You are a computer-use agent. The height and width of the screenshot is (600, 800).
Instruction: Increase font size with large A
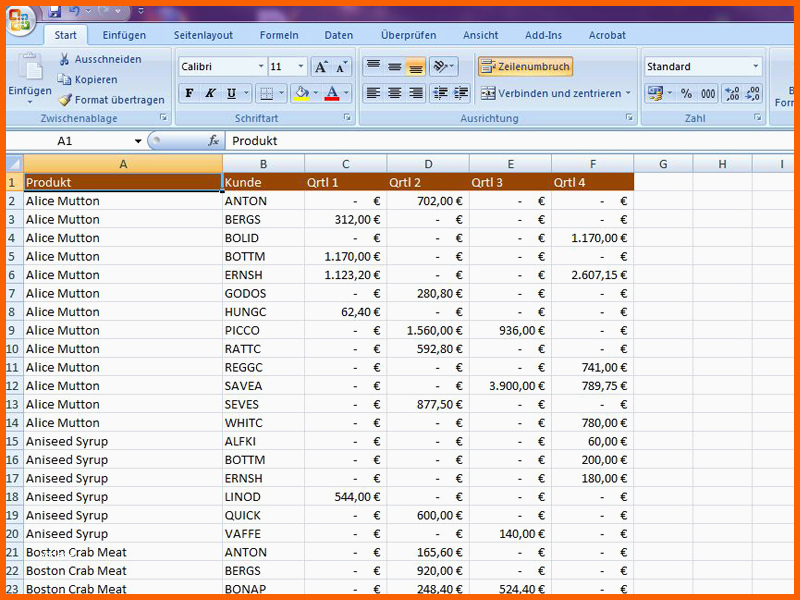point(321,67)
